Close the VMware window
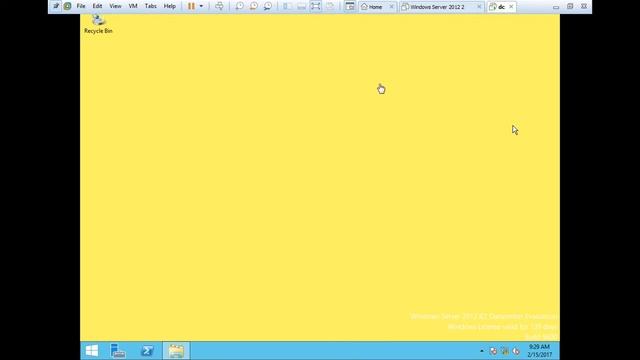This screenshot has width=640, height=360. (x=584, y=6)
